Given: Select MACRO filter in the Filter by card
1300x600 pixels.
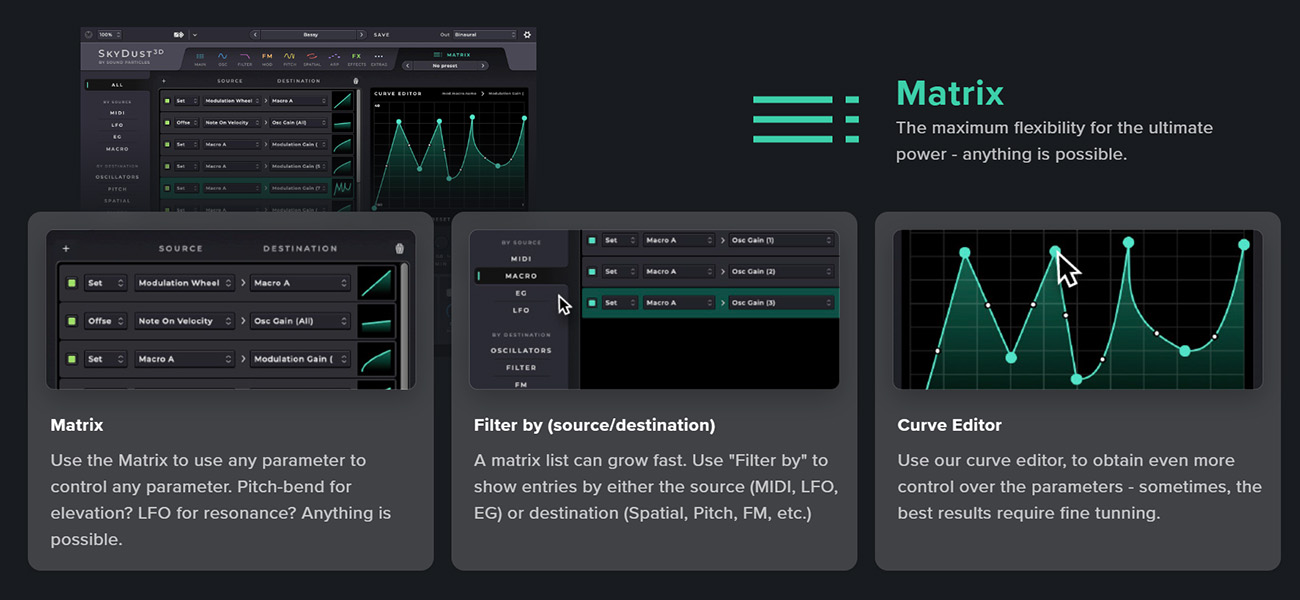Looking at the screenshot, I should 521,275.
